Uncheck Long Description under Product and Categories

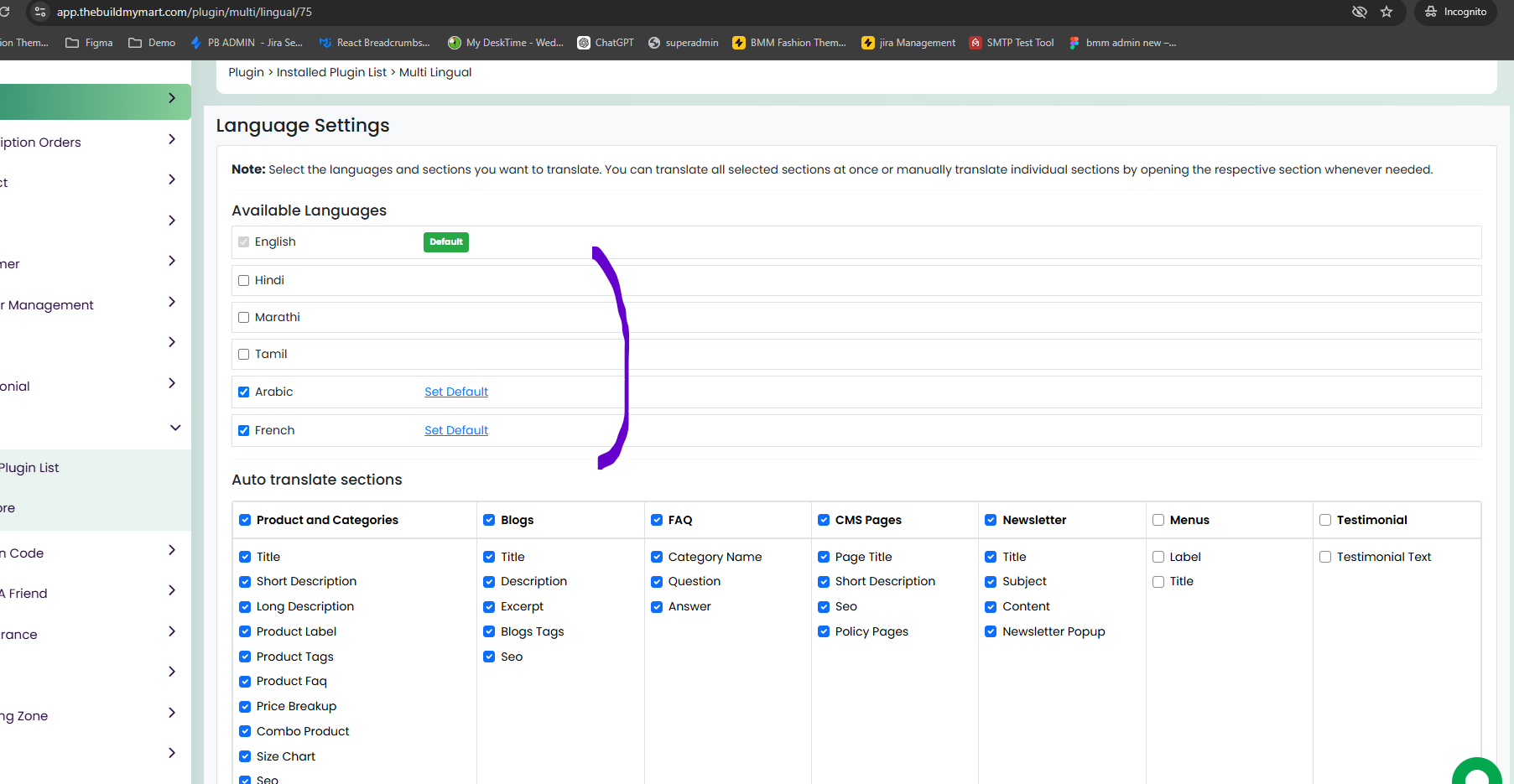[245, 607]
